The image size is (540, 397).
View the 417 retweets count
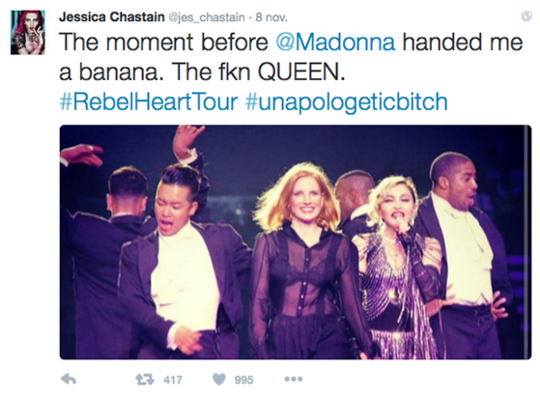coord(173,380)
